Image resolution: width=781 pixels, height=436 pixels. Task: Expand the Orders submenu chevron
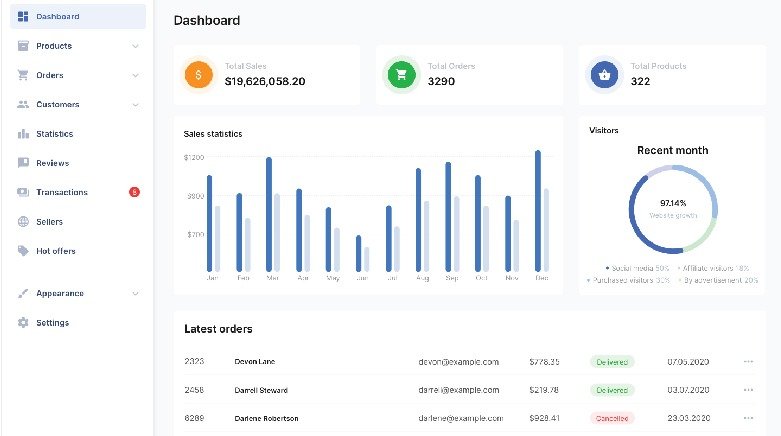(x=135, y=75)
